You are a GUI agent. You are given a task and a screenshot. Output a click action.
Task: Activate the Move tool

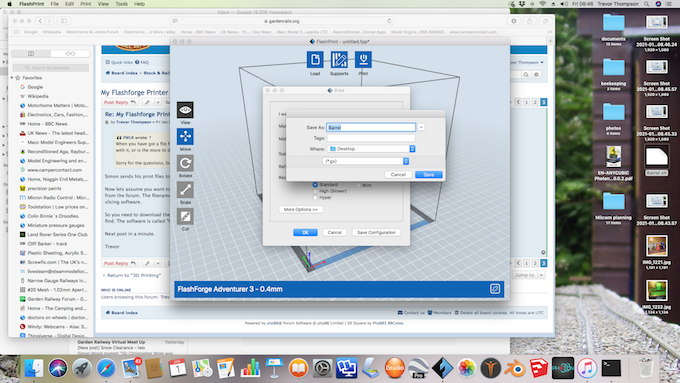185,137
